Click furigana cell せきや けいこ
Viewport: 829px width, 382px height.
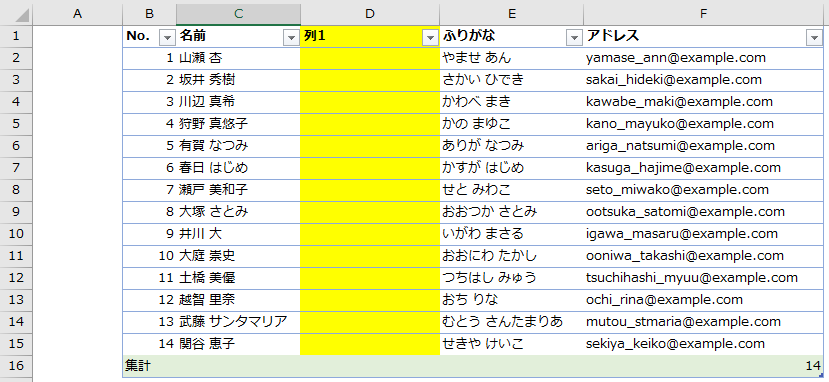pyautogui.click(x=511, y=343)
